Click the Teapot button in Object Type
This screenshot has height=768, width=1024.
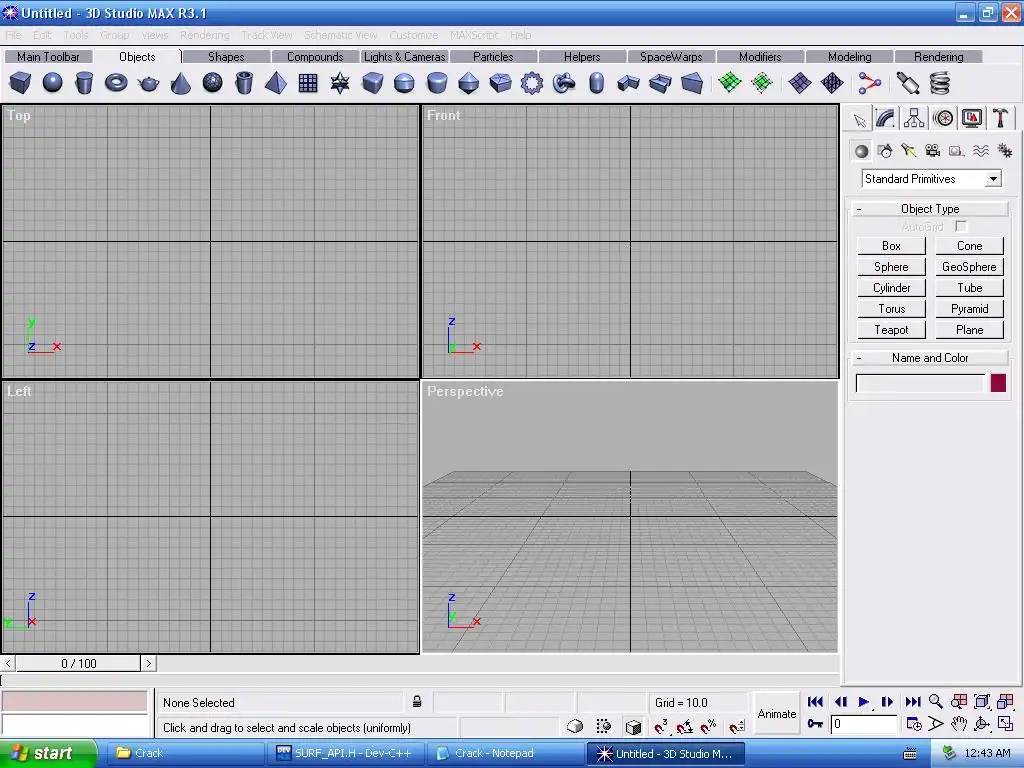(x=891, y=330)
